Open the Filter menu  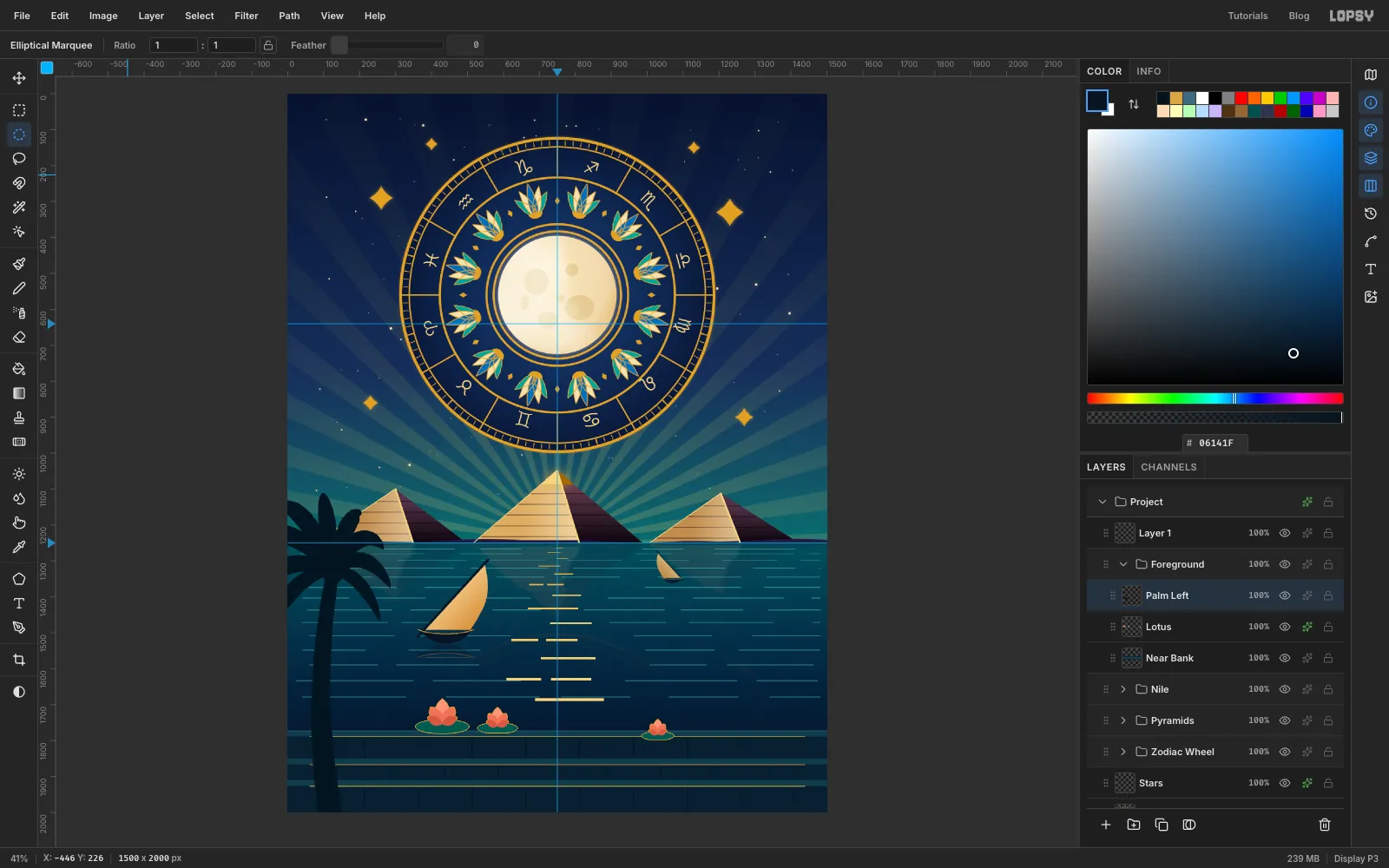[x=247, y=16]
